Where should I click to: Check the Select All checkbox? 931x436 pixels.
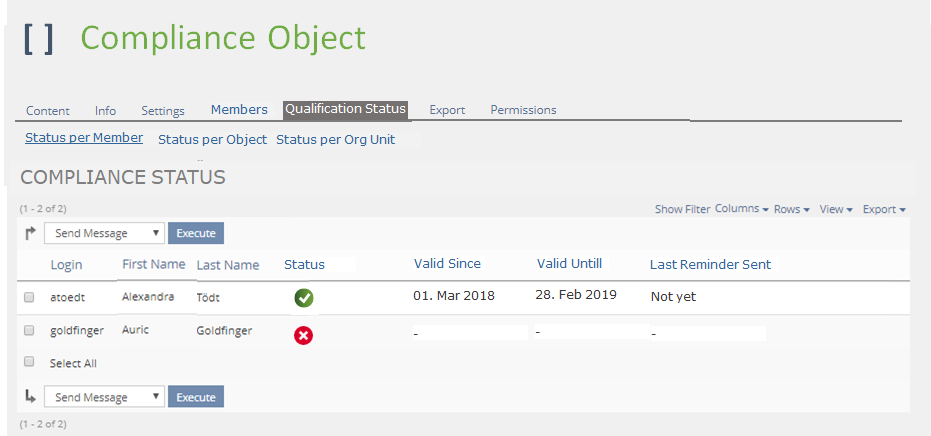coord(29,362)
